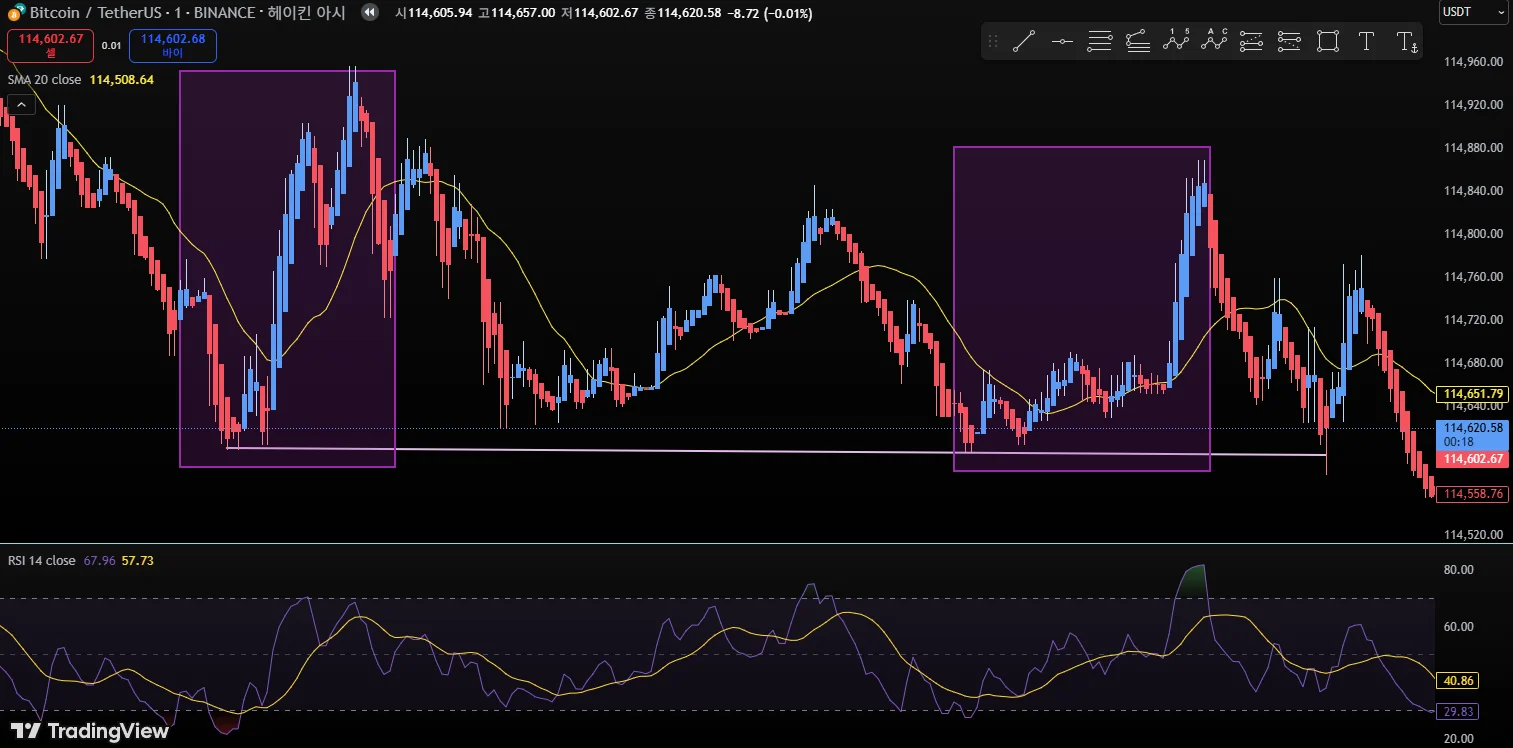Select the Long Position tool
This screenshot has height=748, width=1513.
click(1252, 41)
